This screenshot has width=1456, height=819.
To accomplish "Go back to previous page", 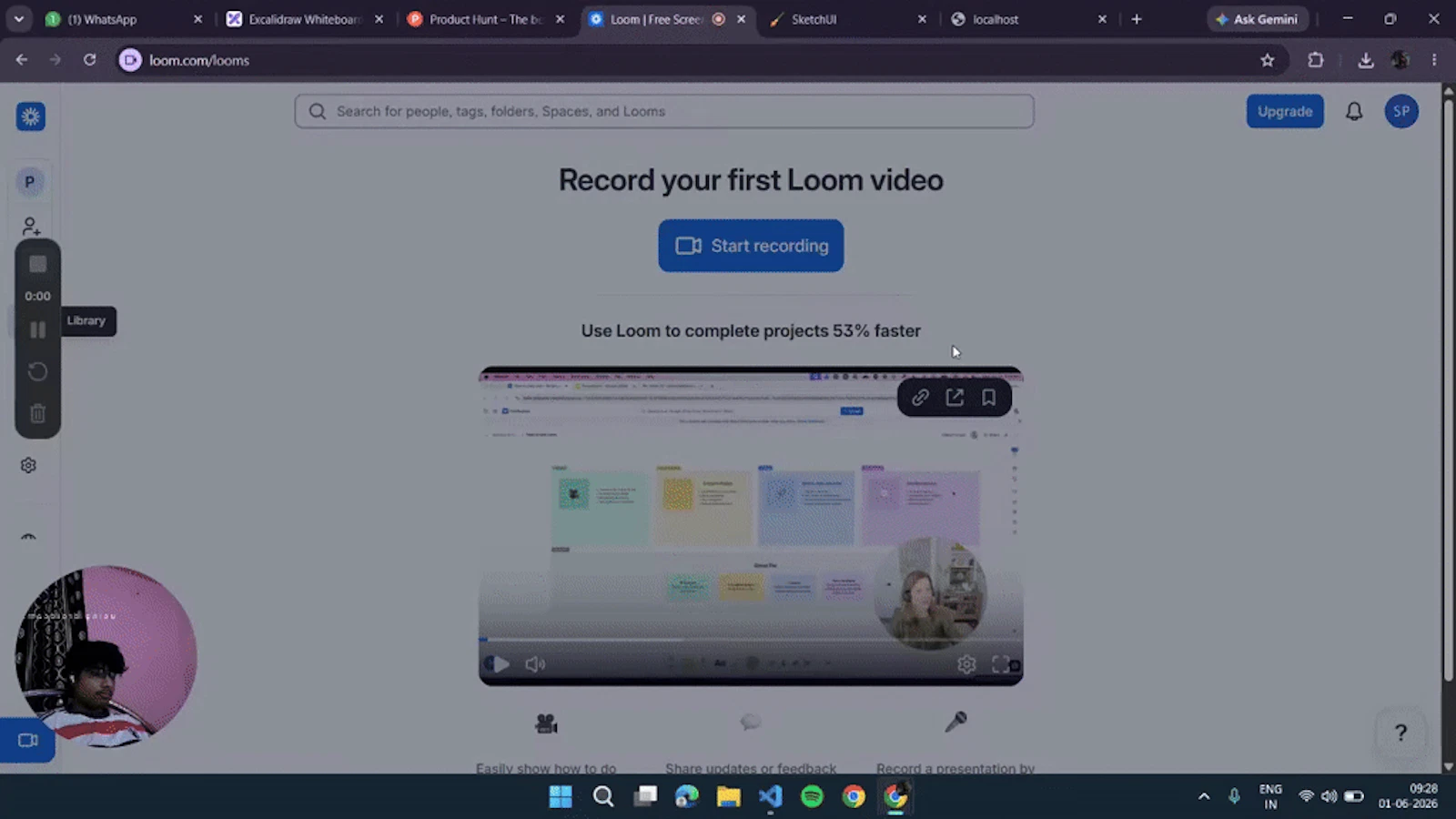I will [22, 60].
